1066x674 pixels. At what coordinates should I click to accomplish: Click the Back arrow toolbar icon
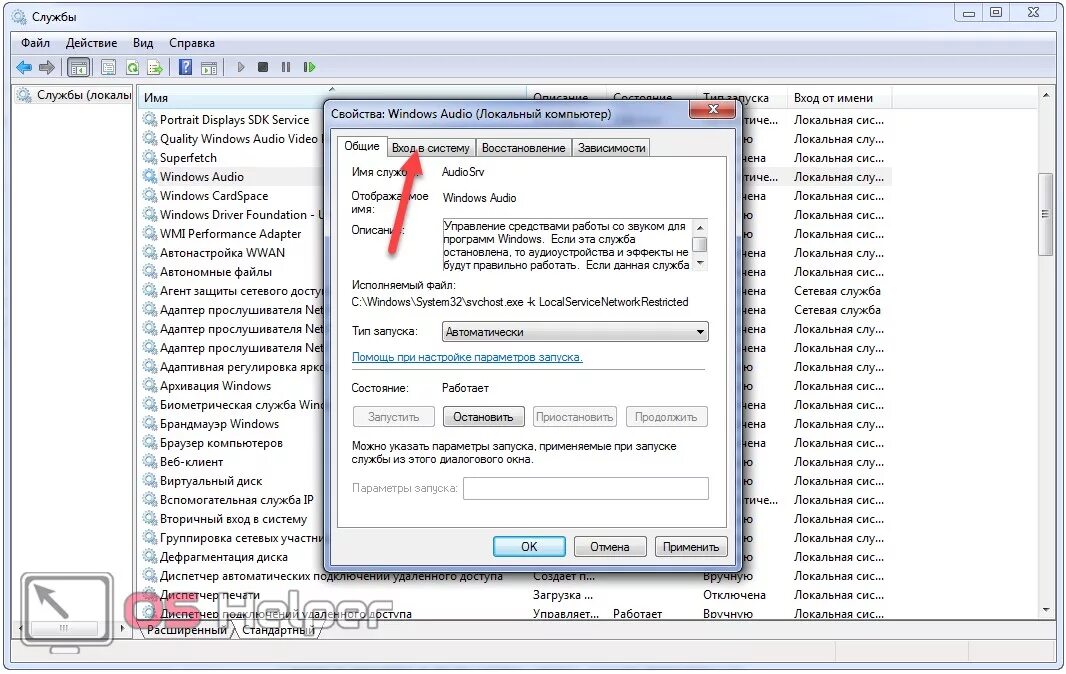24,67
